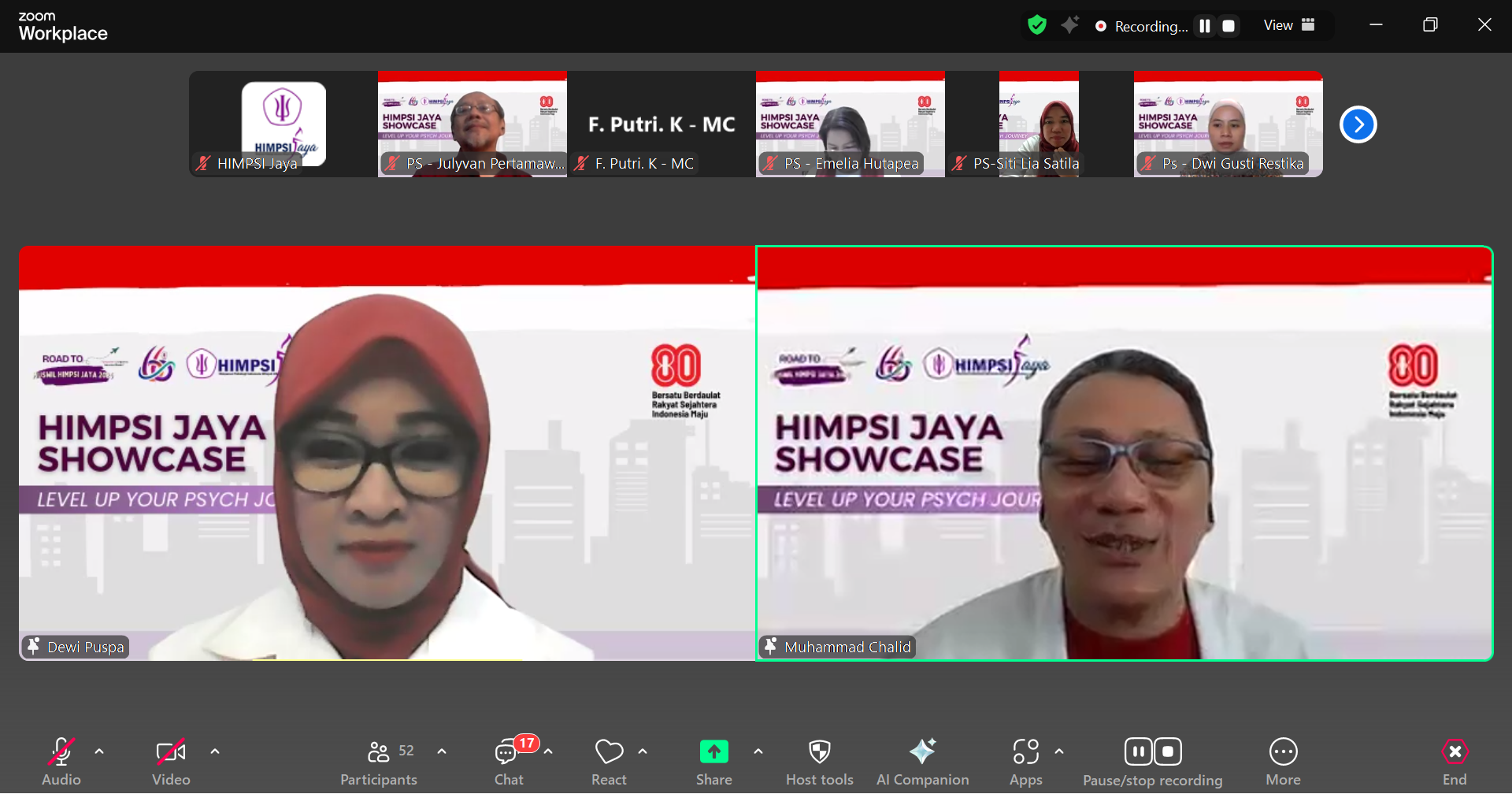Expand the video options arrow
Image resolution: width=1512 pixels, height=794 pixels.
[215, 751]
